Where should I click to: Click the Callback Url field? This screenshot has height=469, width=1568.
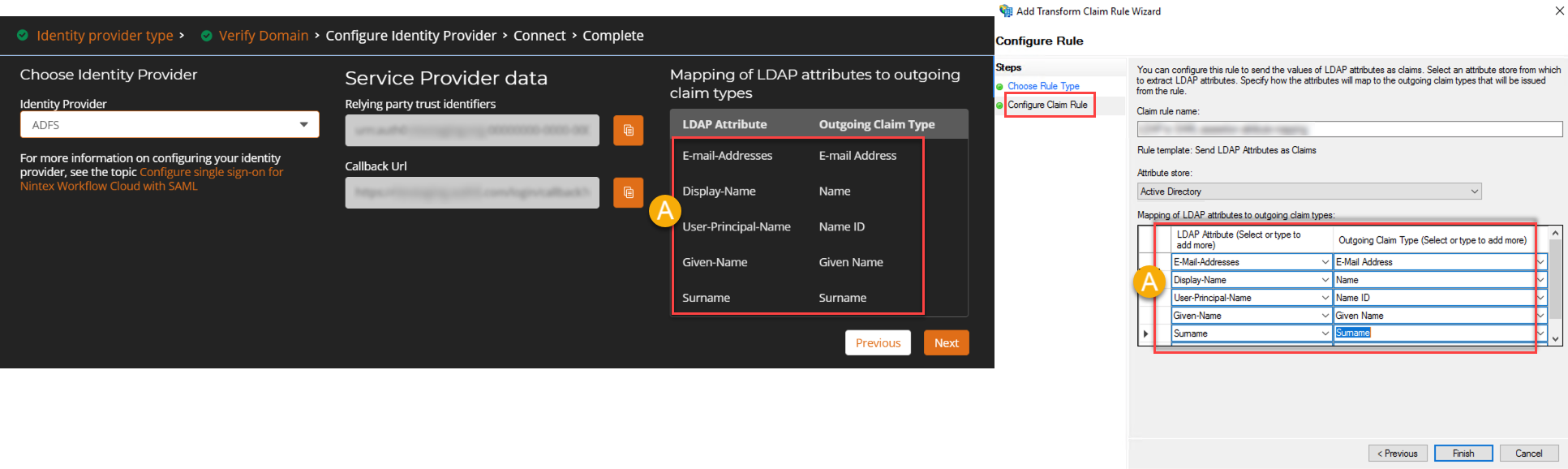pyautogui.click(x=472, y=192)
